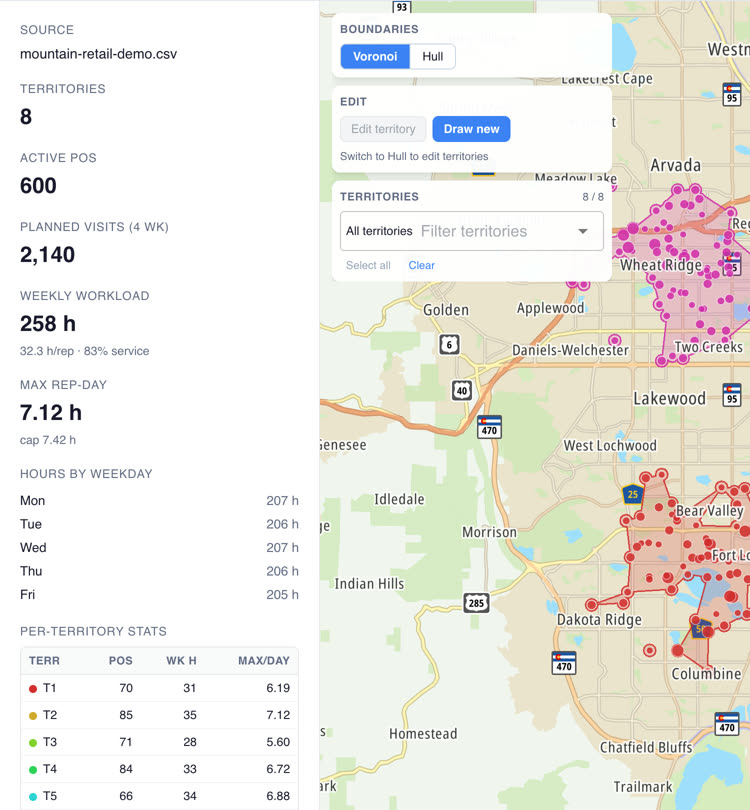Select the T2 territory row label
The width and height of the screenshot is (750, 810).
50,715
